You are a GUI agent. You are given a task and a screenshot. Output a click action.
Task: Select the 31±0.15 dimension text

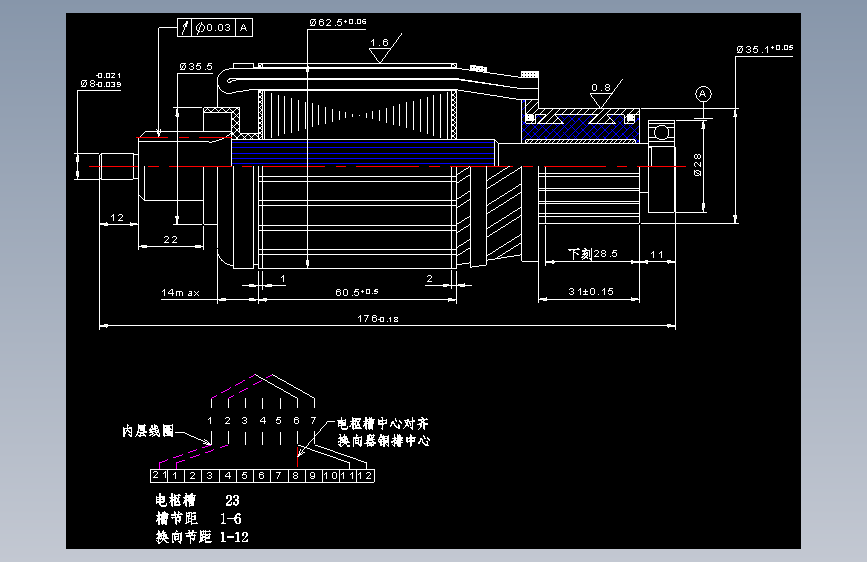591,292
